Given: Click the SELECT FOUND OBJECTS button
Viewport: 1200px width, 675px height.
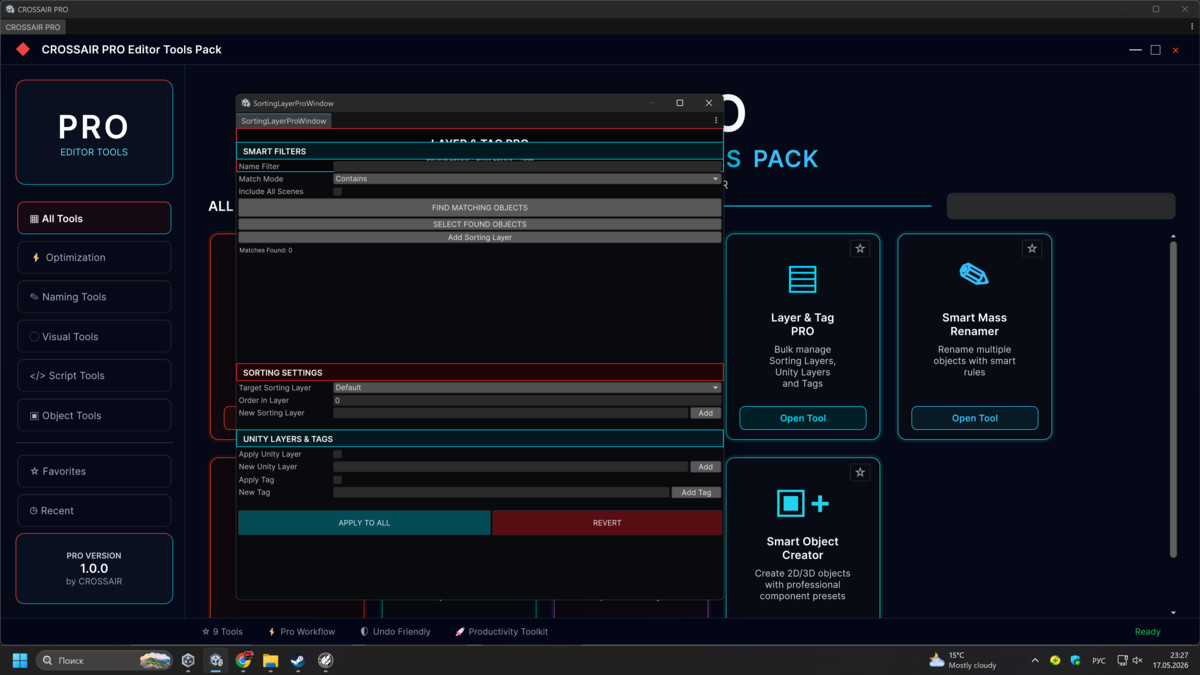Looking at the screenshot, I should pos(479,224).
